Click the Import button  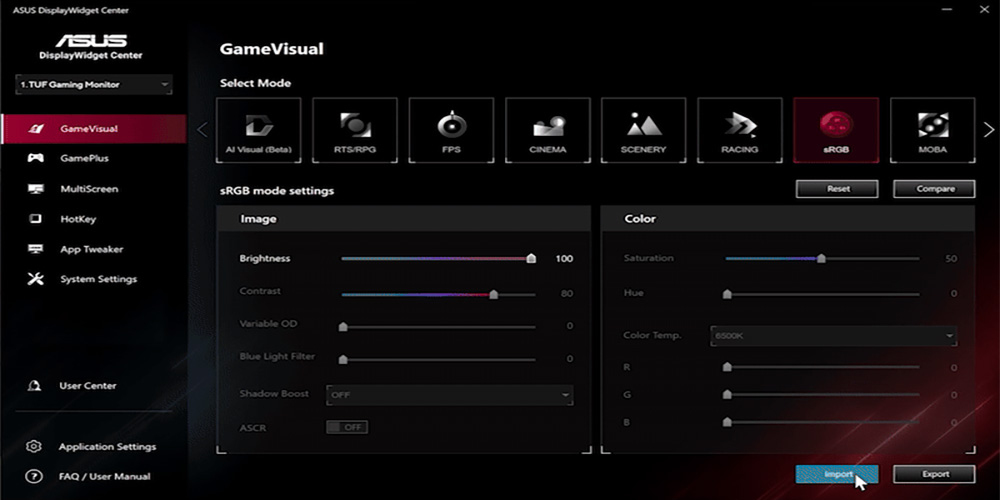click(x=837, y=474)
